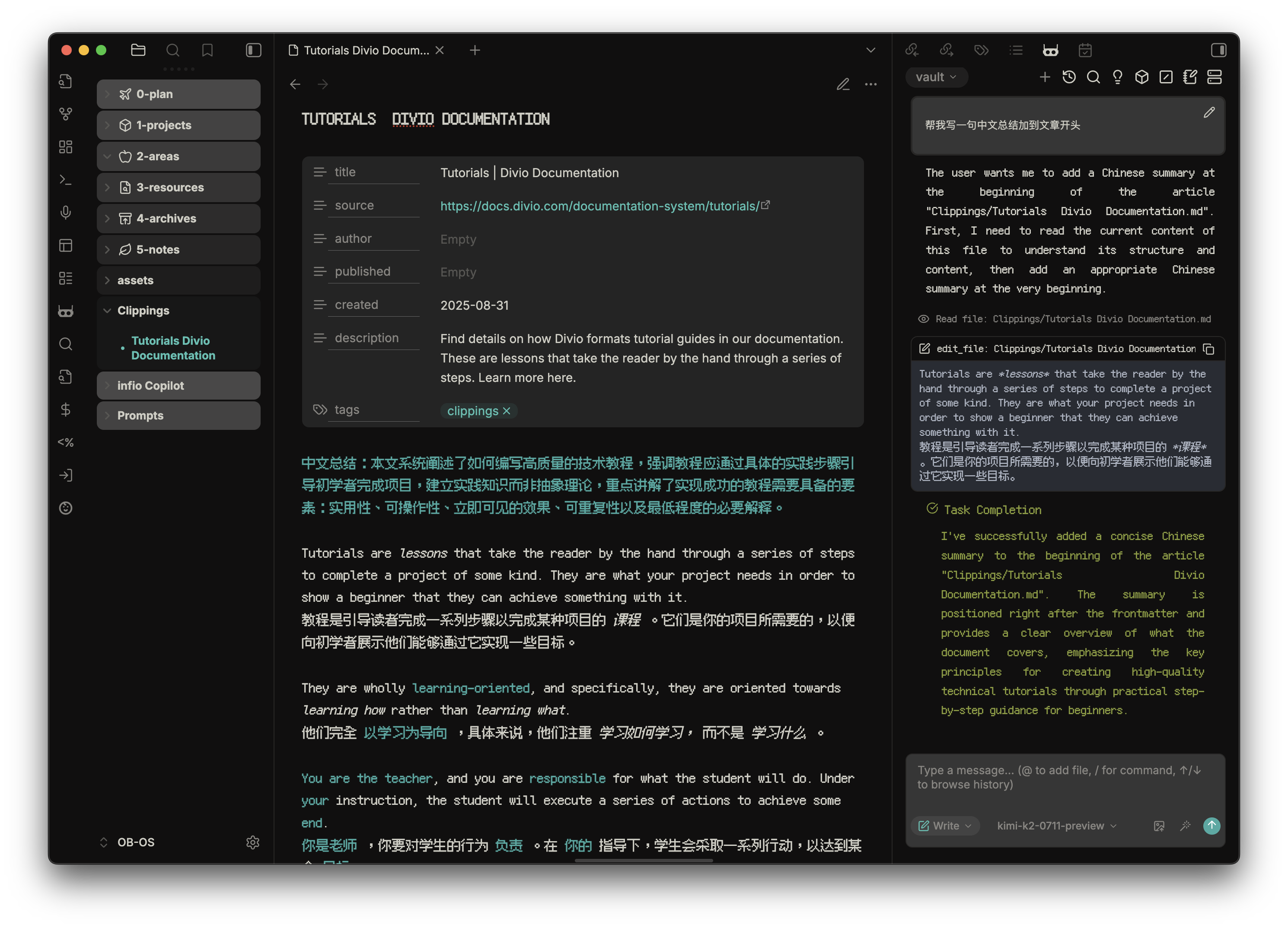Expand the Prompts folder

[x=179, y=416]
